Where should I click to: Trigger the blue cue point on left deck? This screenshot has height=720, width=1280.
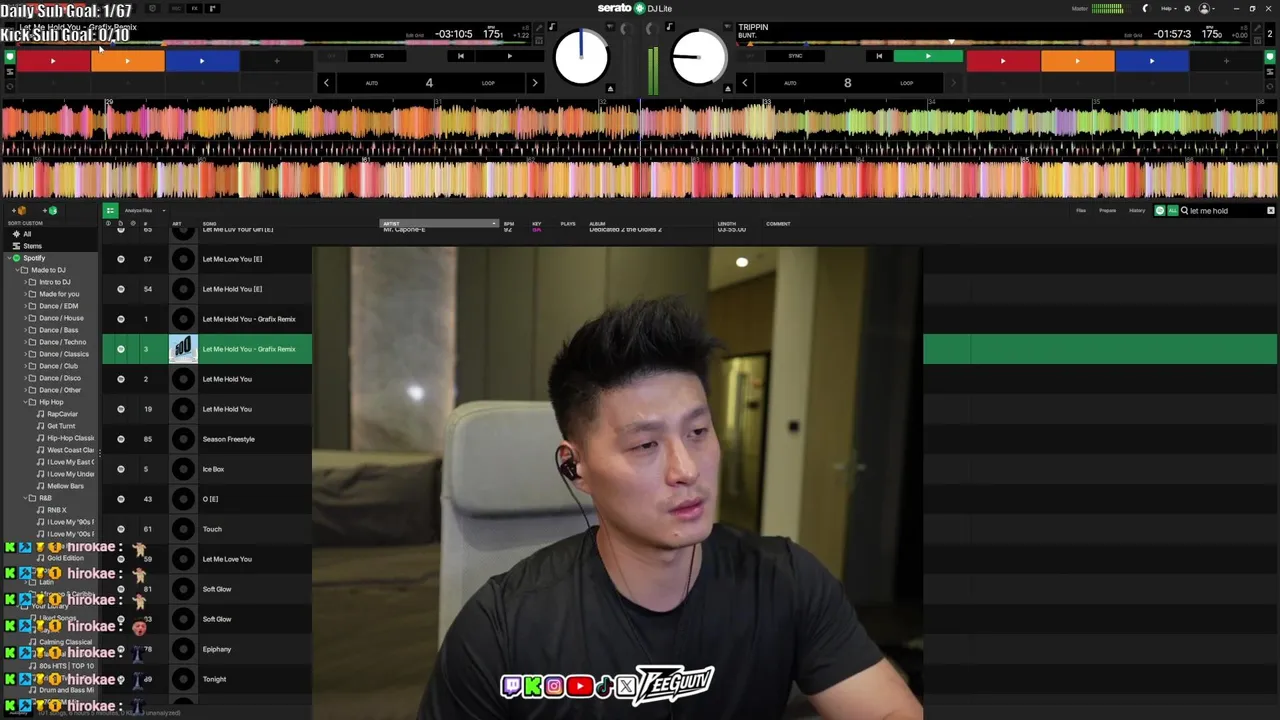point(201,61)
